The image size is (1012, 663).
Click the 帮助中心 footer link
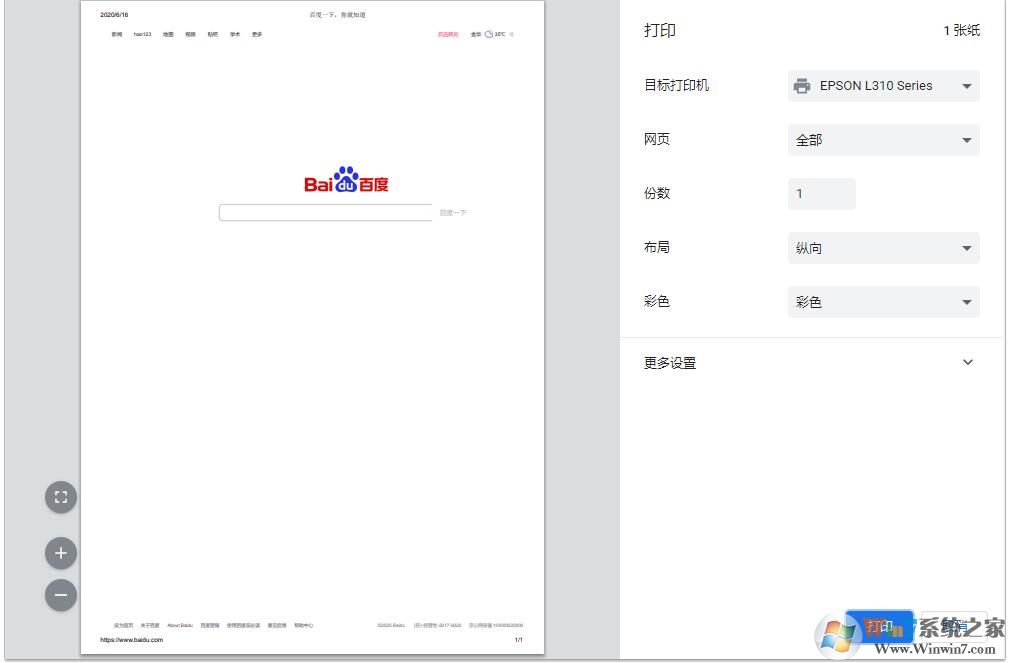[306, 624]
